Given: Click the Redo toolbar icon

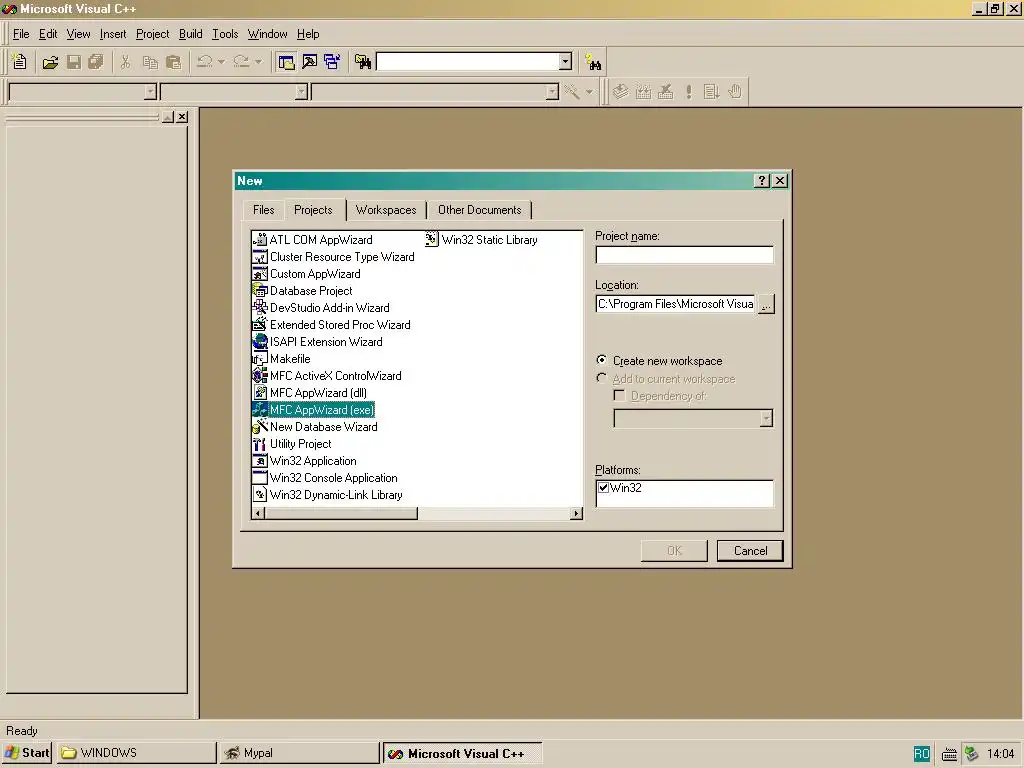Looking at the screenshot, I should (241, 62).
